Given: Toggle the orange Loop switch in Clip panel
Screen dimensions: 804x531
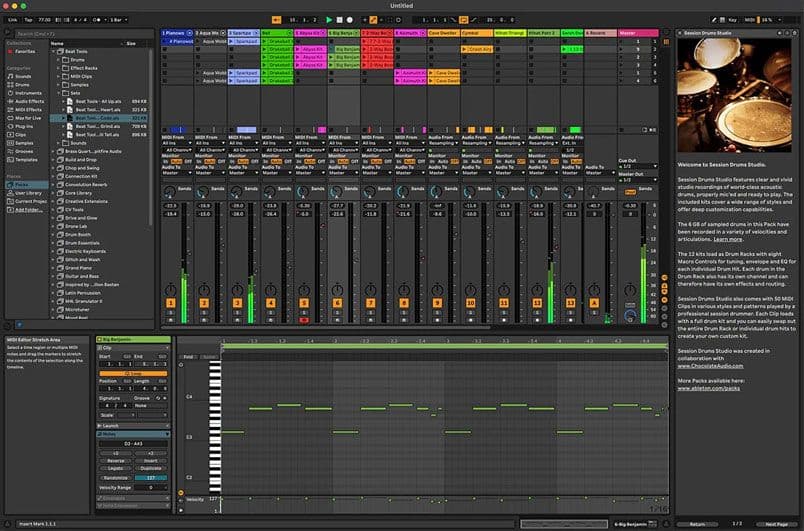Looking at the screenshot, I should tap(133, 374).
